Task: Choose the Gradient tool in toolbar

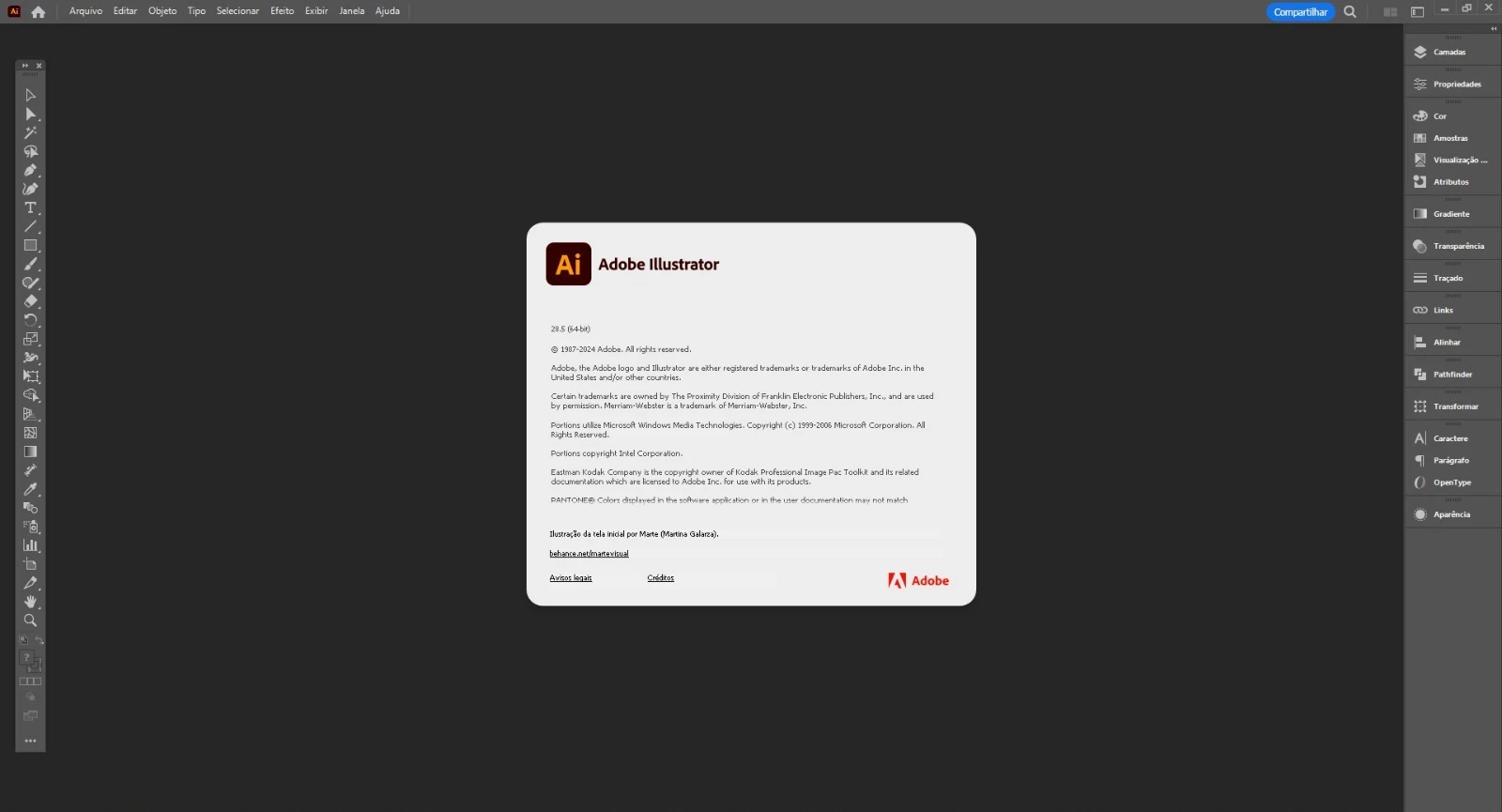Action: coord(30,452)
